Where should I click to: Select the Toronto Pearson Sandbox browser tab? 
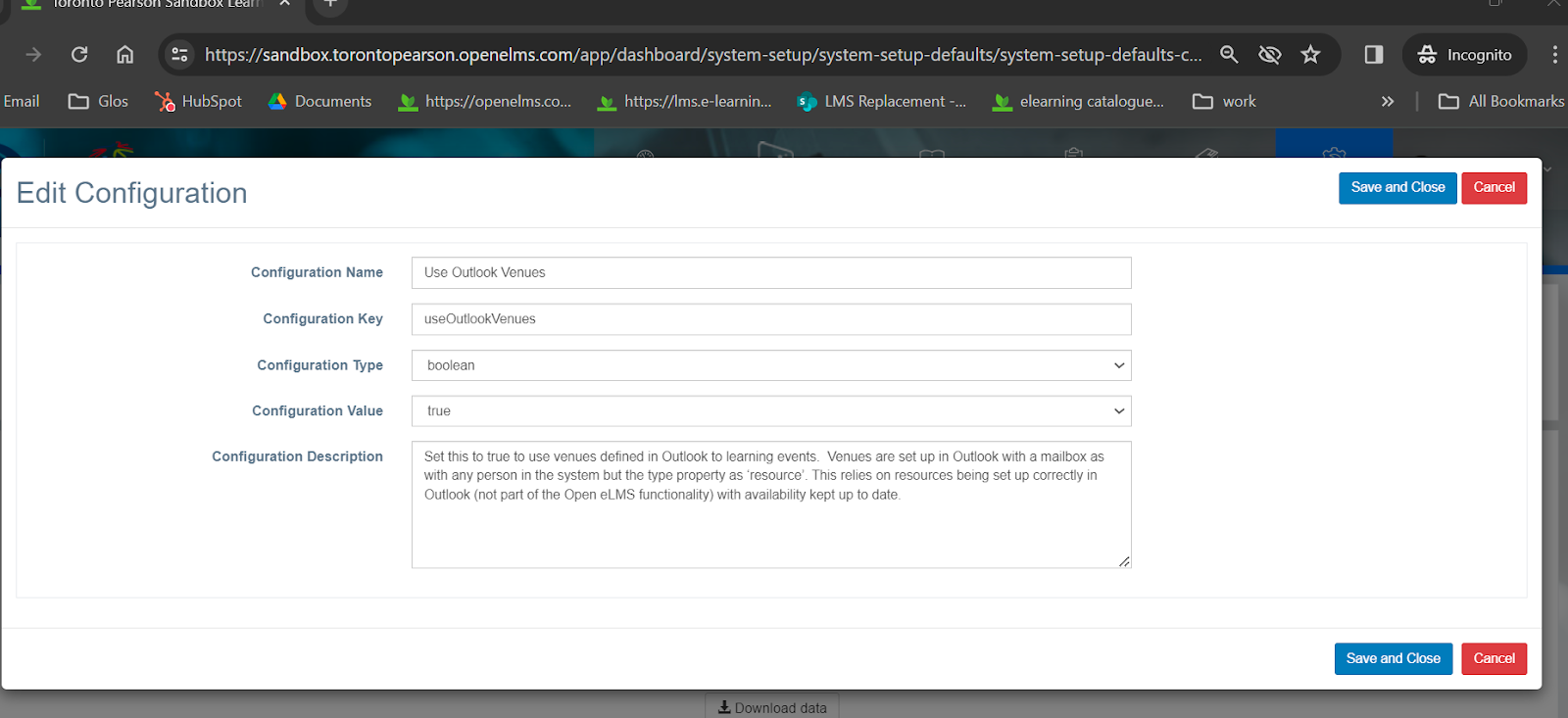coord(157,5)
